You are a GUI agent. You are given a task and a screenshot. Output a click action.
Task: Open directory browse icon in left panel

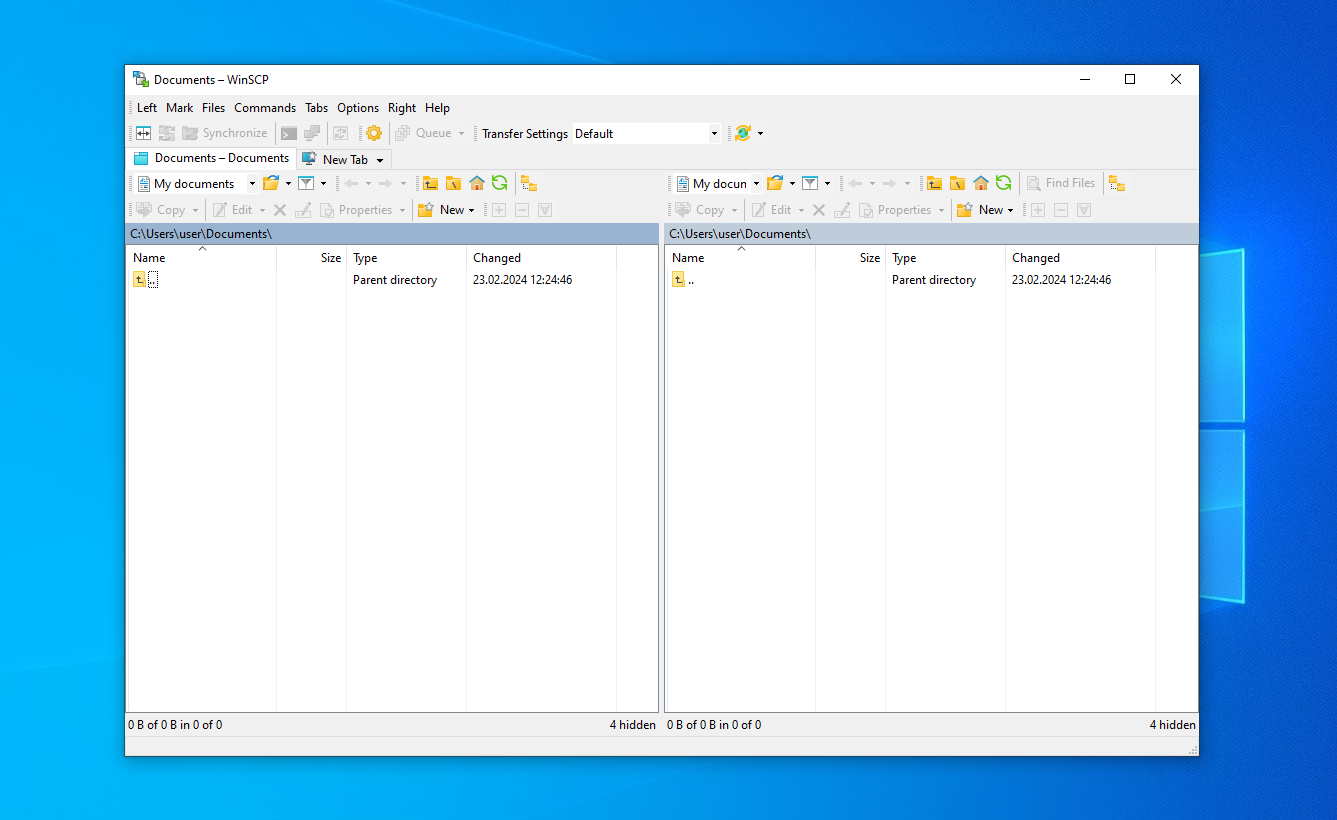pos(270,183)
